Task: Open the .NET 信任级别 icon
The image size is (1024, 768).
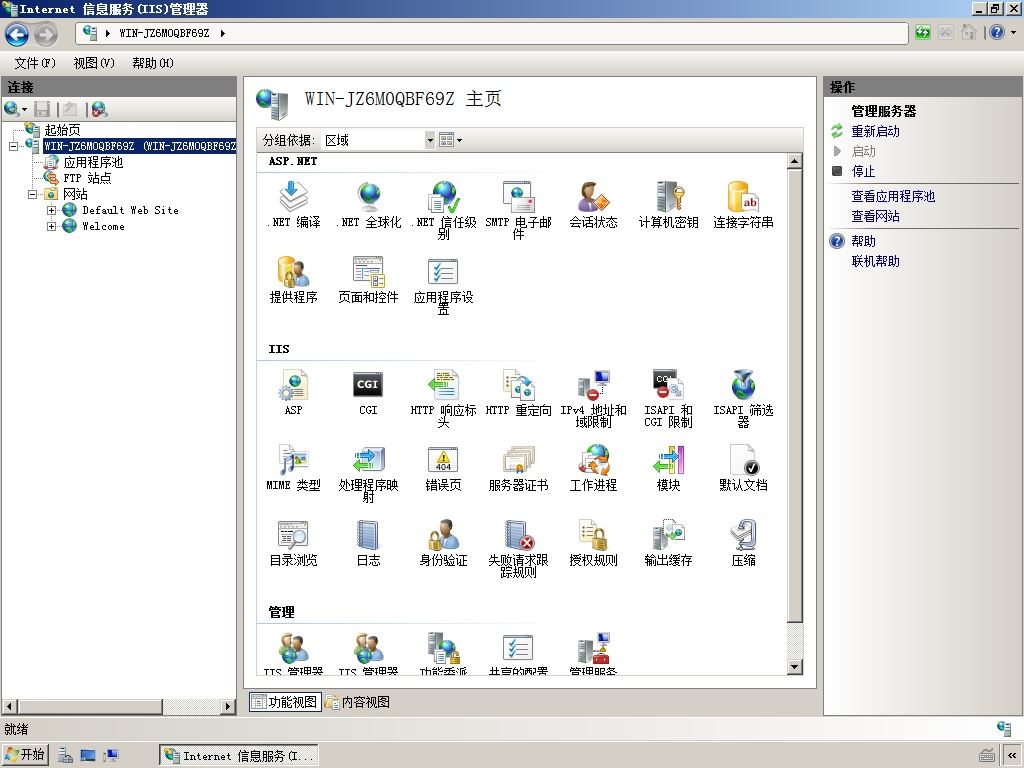Action: tap(443, 210)
